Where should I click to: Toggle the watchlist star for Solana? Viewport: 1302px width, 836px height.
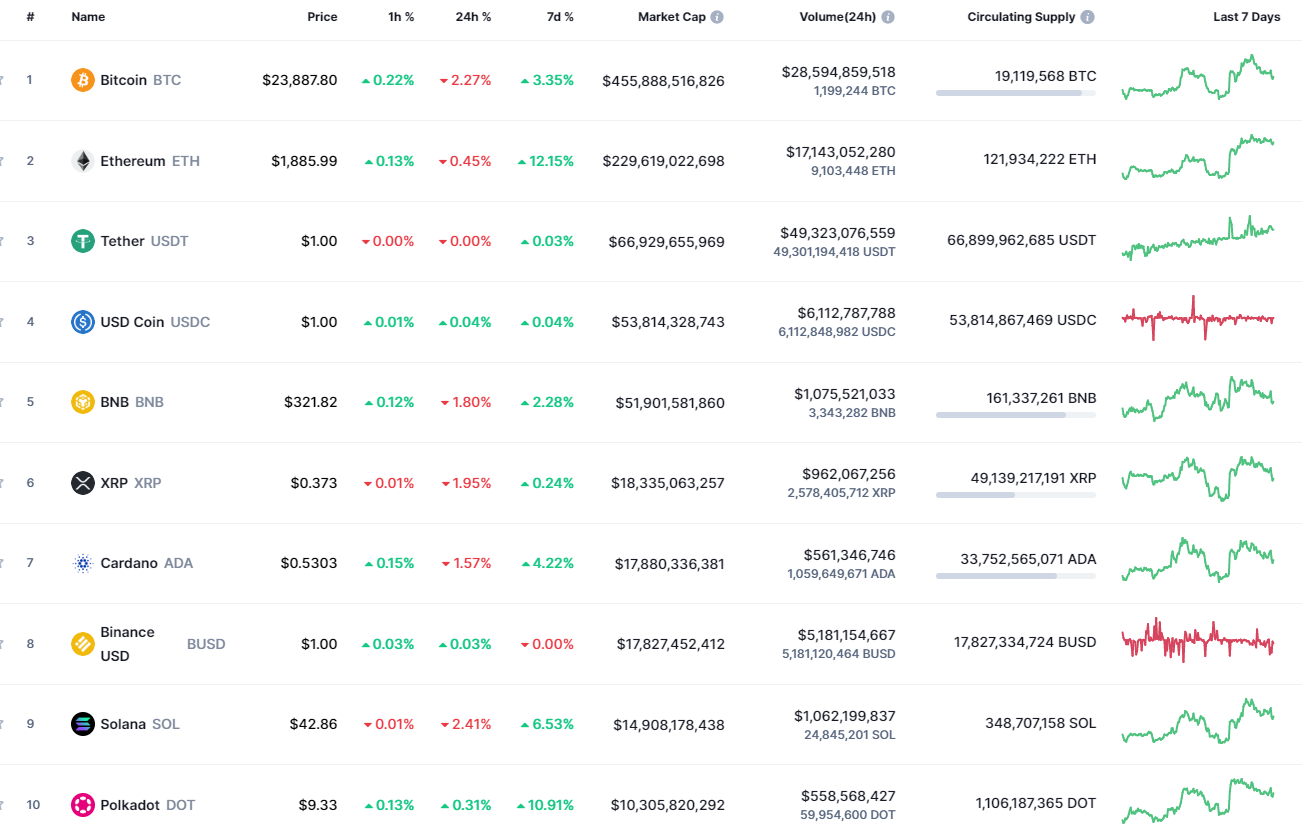[4, 723]
